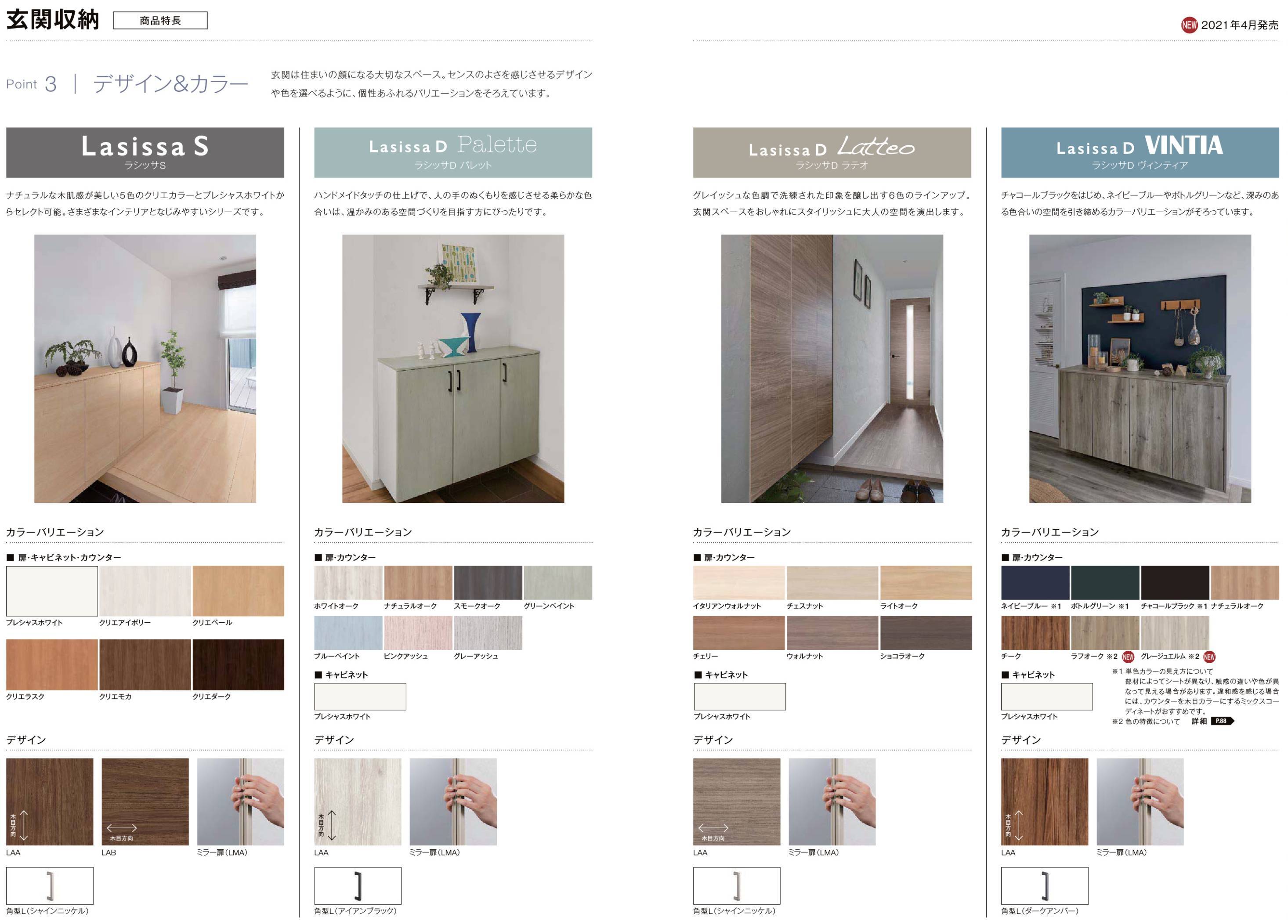Pick the VINTIA ナチュラルオーク swatch

point(1245,582)
